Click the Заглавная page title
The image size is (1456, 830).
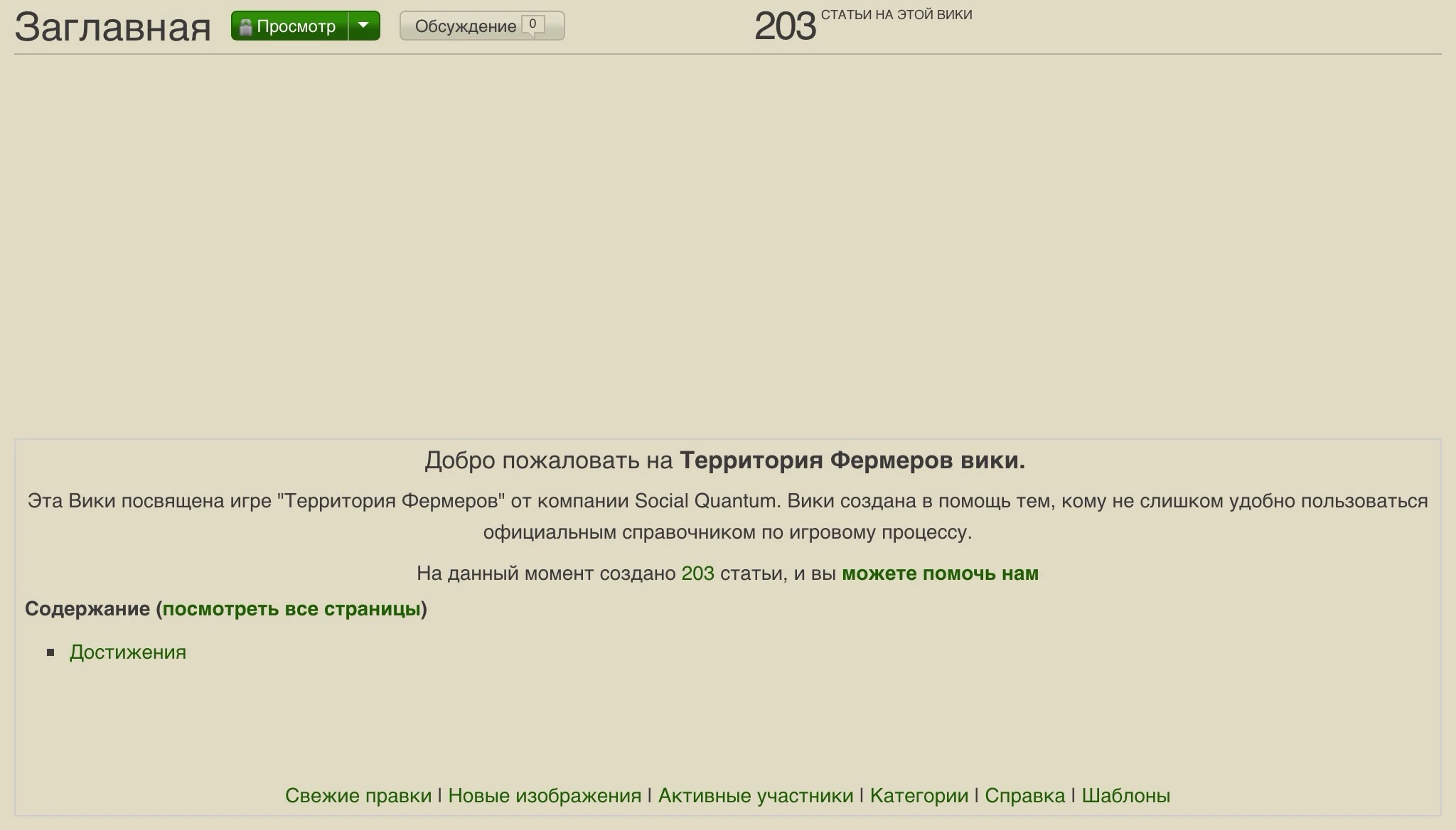click(112, 27)
